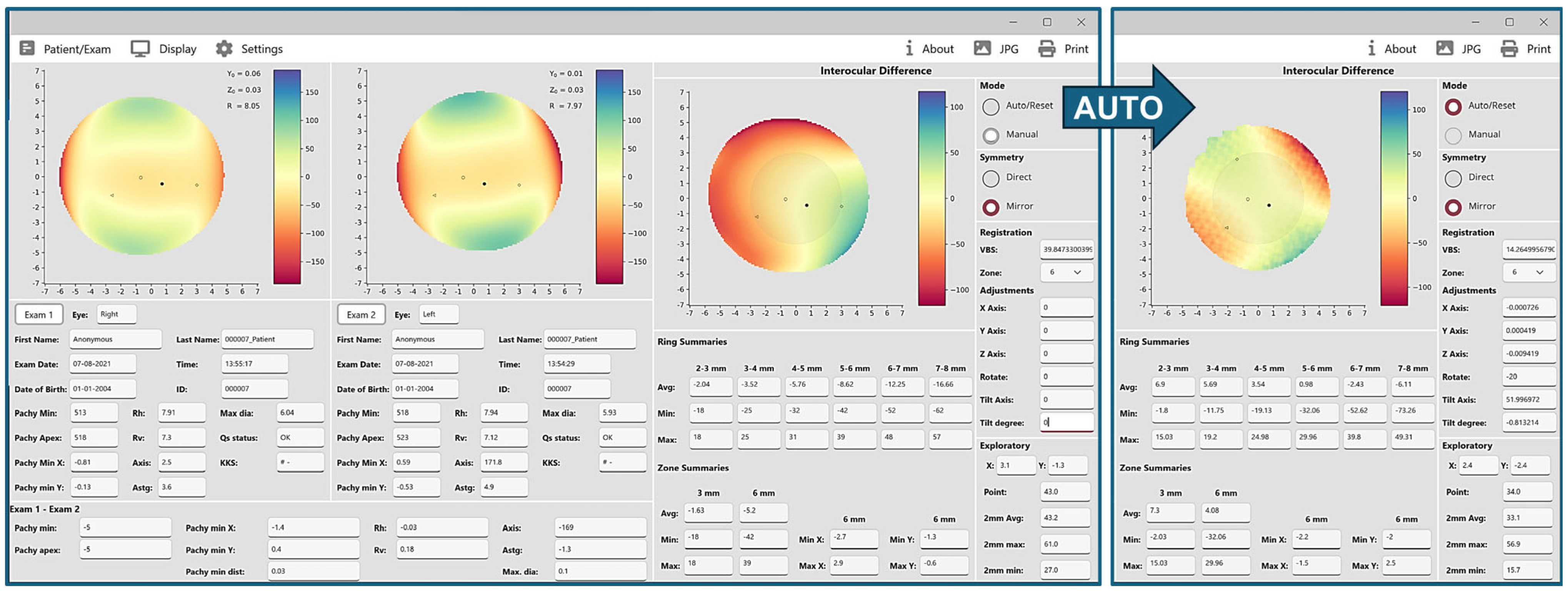Open the Display menu label

(x=177, y=49)
